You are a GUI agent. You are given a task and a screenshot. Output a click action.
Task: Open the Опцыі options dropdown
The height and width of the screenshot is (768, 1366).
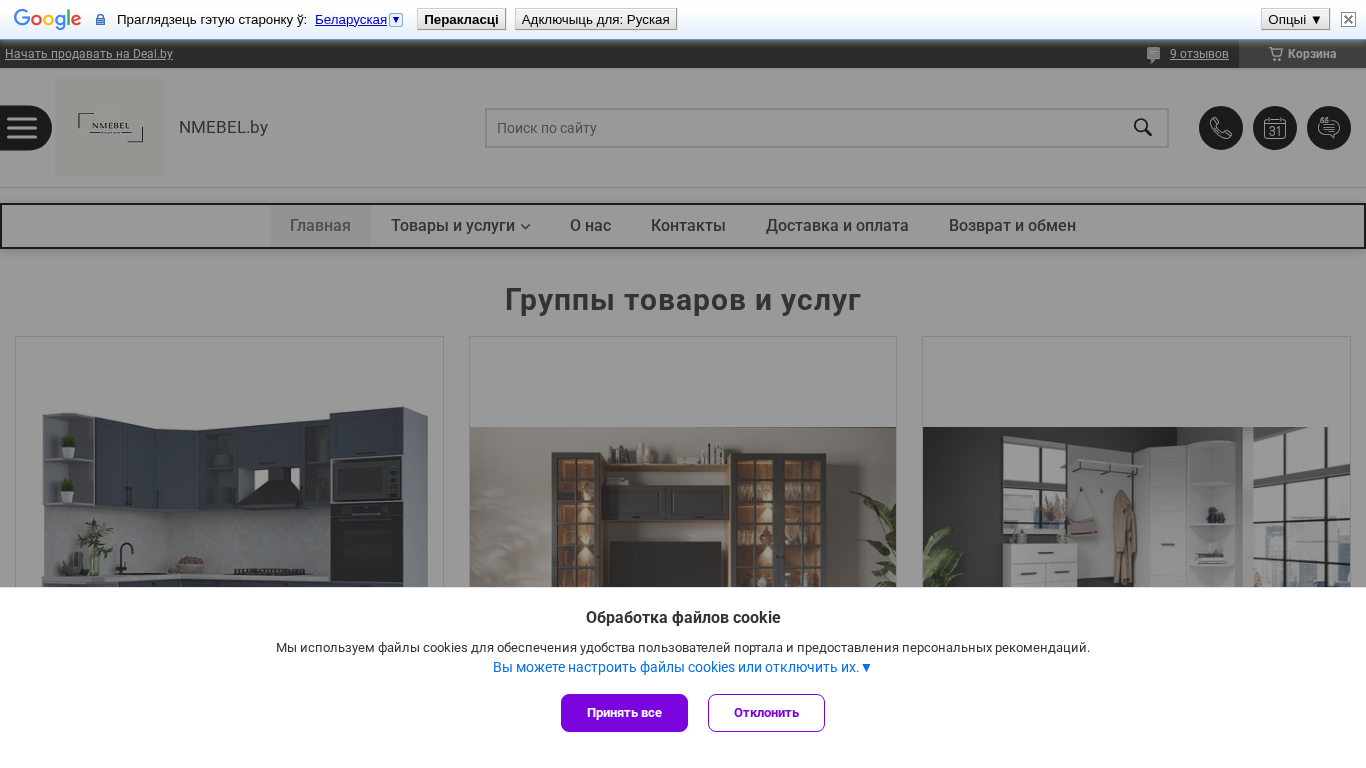point(1295,19)
